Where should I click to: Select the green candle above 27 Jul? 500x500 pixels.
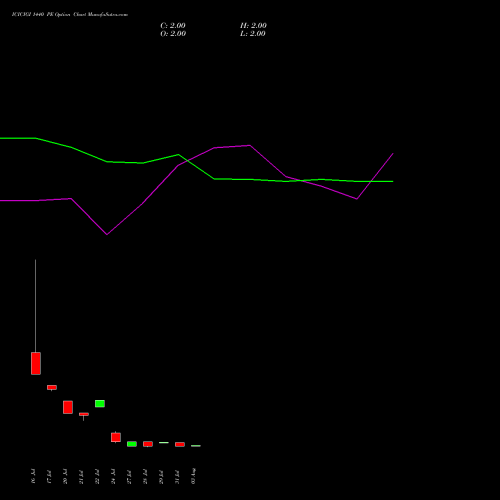pos(132,444)
